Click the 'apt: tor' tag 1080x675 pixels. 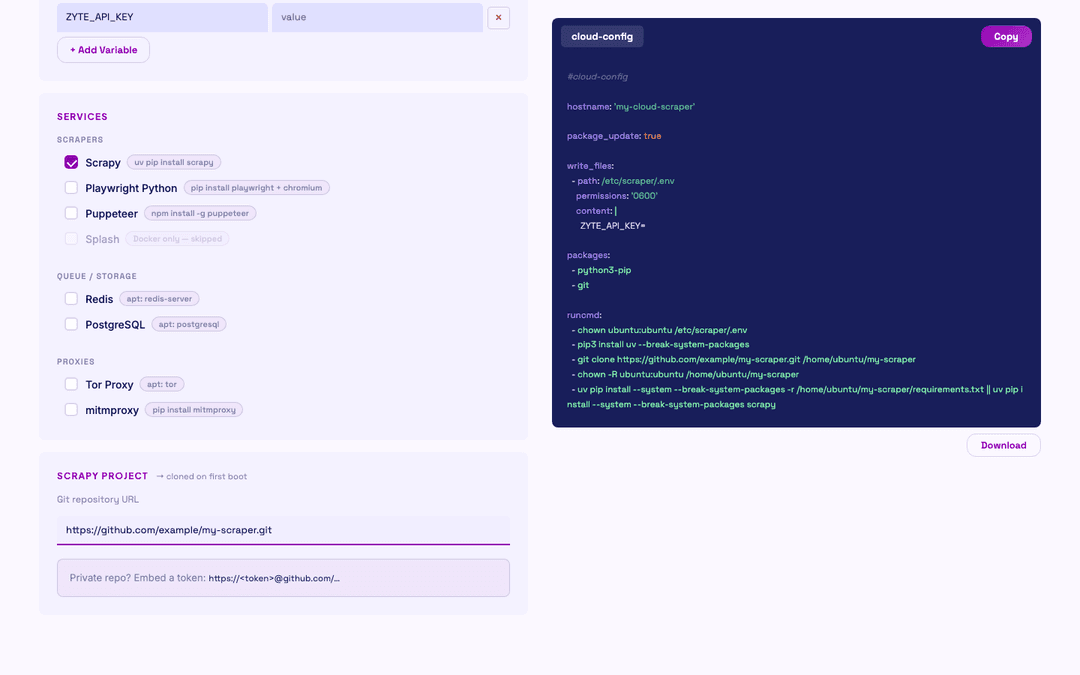click(x=162, y=384)
